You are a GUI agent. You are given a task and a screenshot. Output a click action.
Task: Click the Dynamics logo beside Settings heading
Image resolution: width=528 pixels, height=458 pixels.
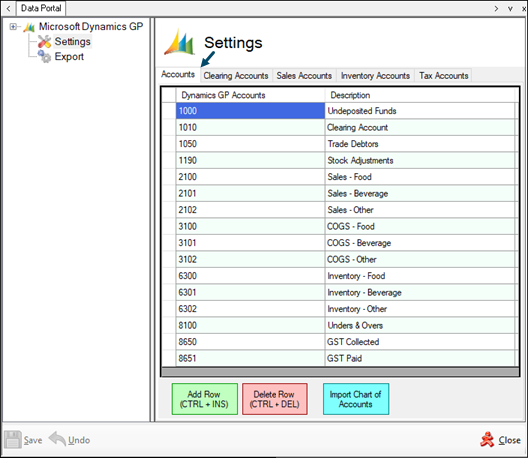[x=179, y=42]
